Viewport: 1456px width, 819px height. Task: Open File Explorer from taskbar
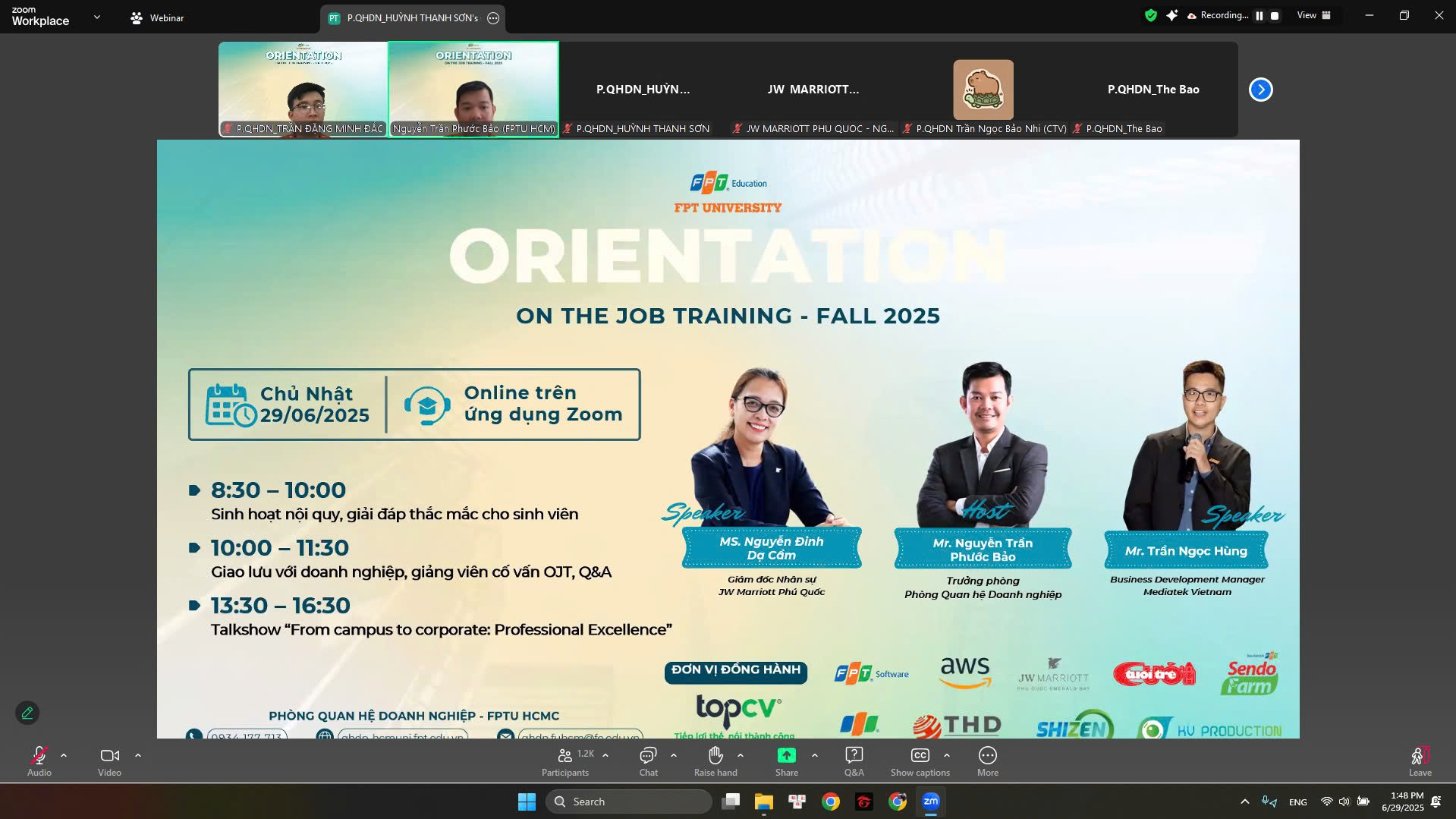(x=764, y=802)
